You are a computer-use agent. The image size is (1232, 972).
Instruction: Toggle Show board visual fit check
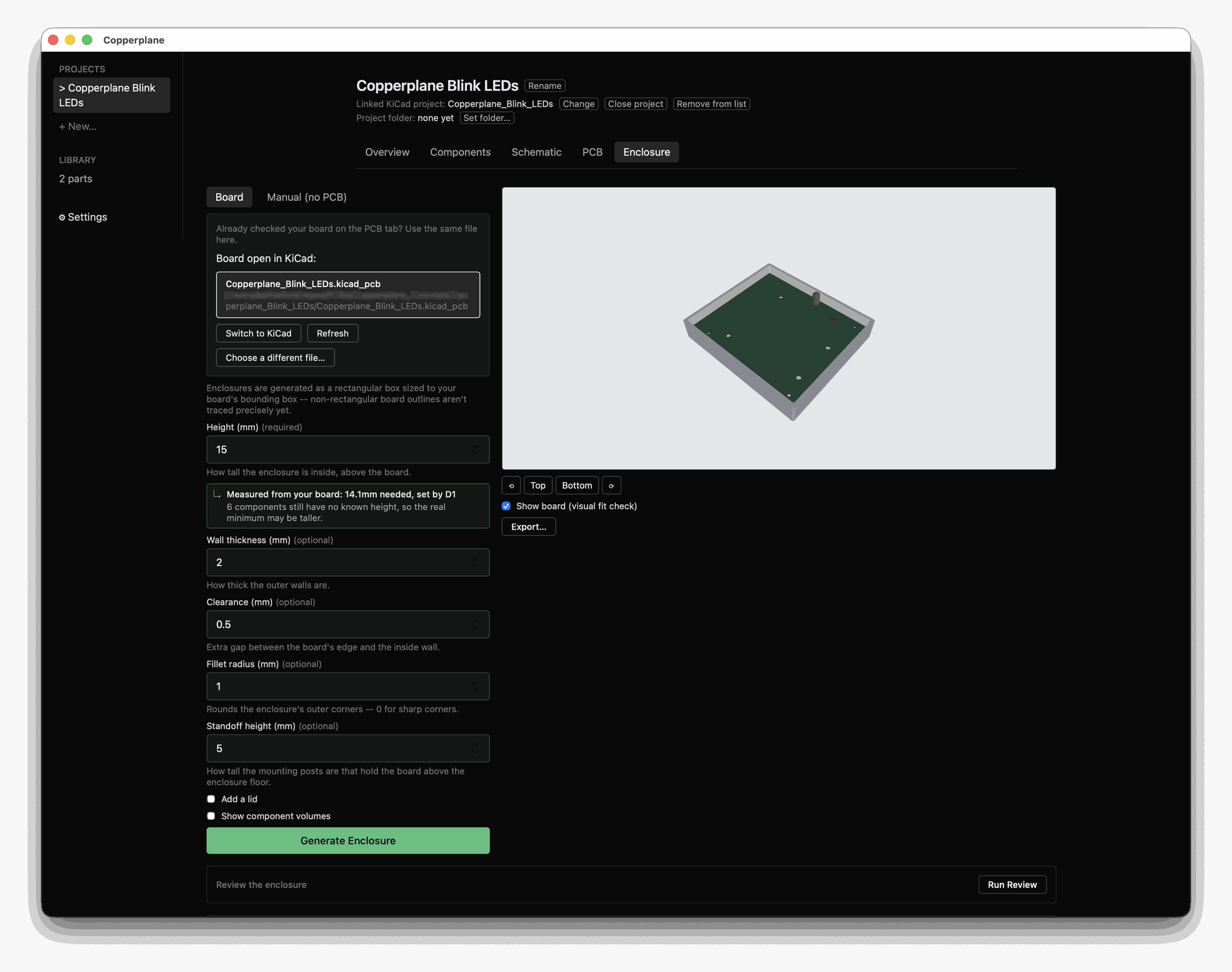[506, 506]
